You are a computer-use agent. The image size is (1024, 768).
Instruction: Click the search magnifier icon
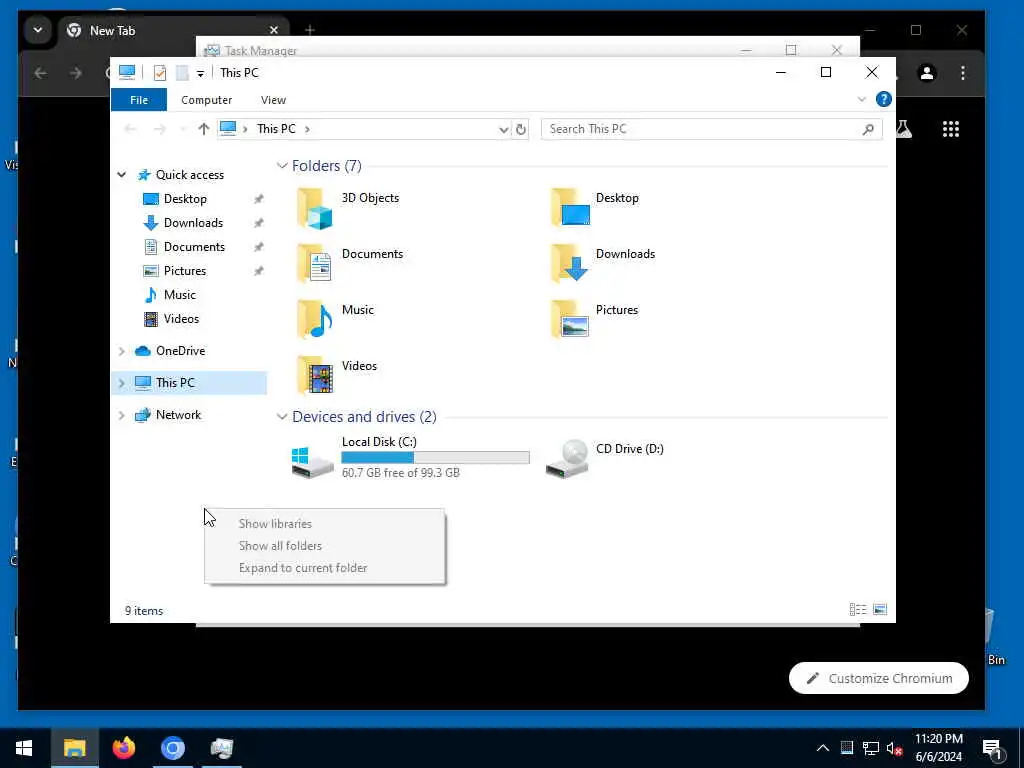point(868,129)
